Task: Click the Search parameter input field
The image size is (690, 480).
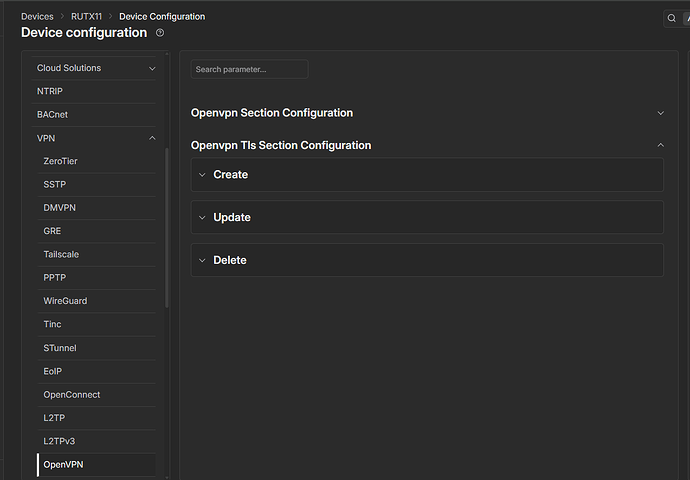Action: 249,69
